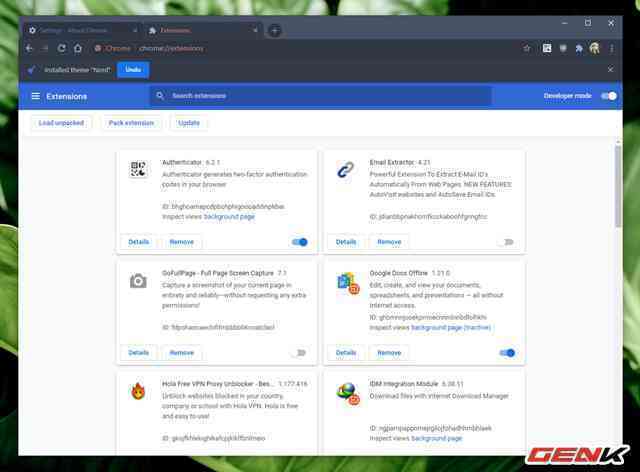Close the Extensions tab
640x472 pixels.
coord(255,30)
